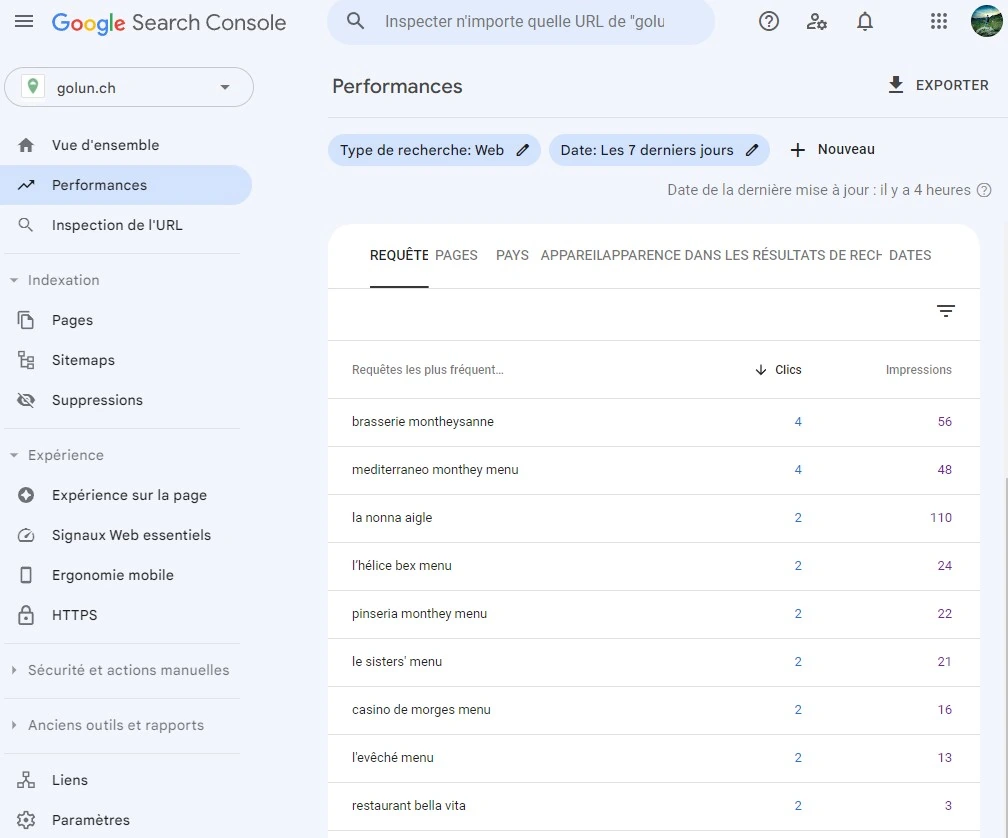Image resolution: width=1008 pixels, height=838 pixels.
Task: Click the Ergonomie mobile phone icon
Action: tap(26, 575)
